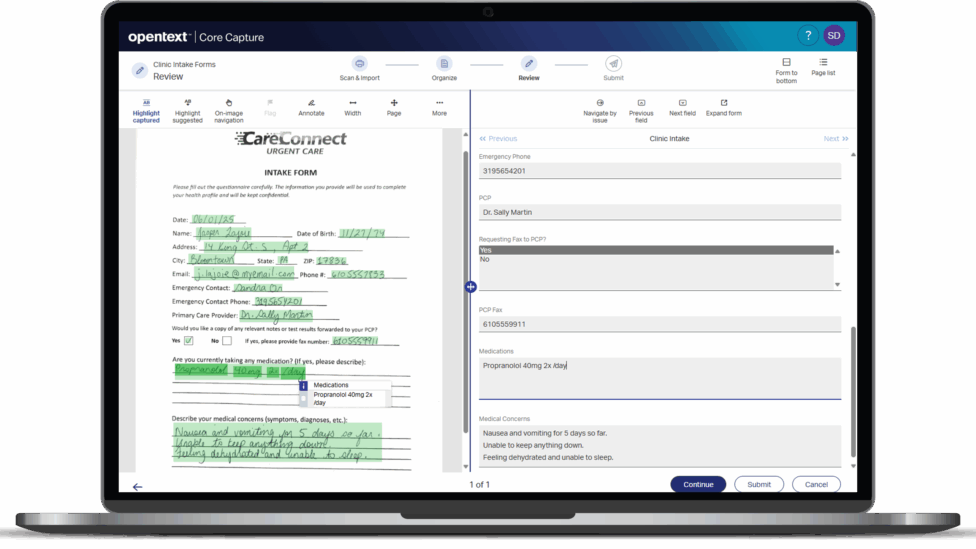This screenshot has height=549, width=976.
Task: Open the SD user avatar menu
Action: coord(834,35)
